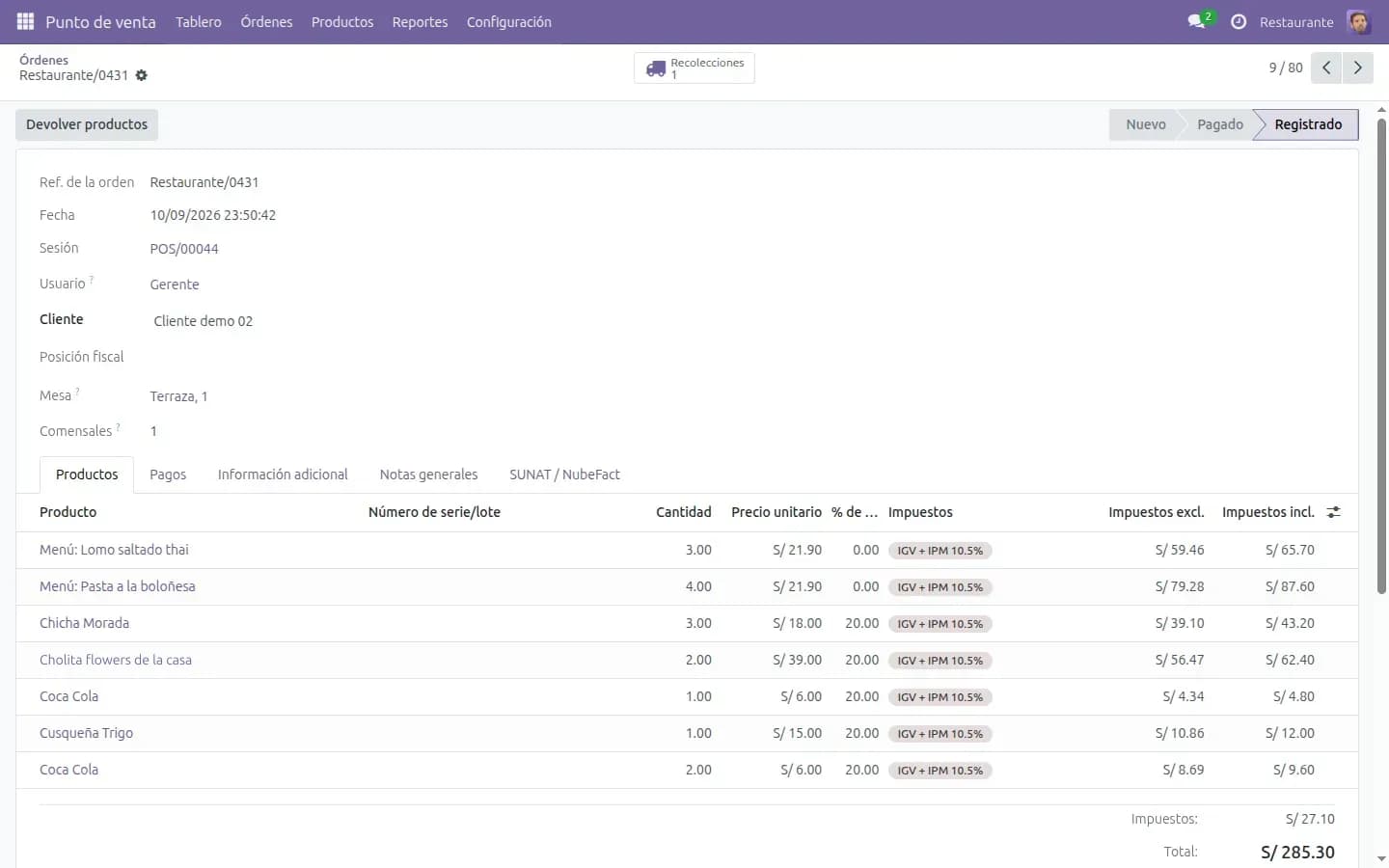Click the gear actions icon beside Restaurante/0431
Viewport: 1389px width, 868px height.
pos(142,75)
